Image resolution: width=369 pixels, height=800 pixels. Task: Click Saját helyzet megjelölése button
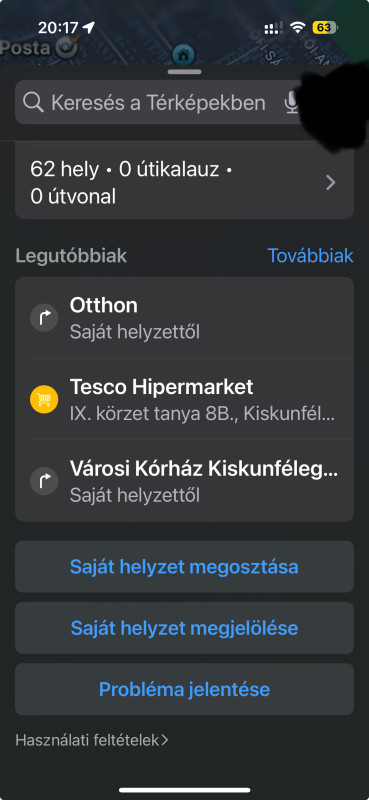[184, 628]
